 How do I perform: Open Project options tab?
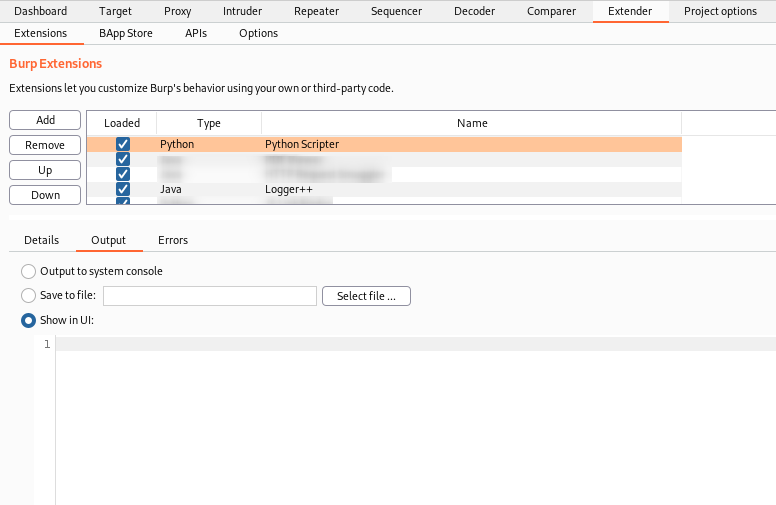pyautogui.click(x=720, y=11)
